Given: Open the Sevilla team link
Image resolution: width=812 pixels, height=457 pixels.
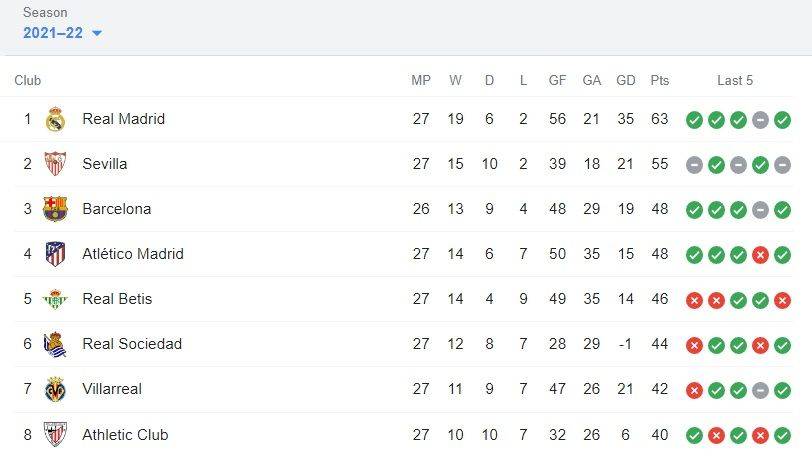Looking at the screenshot, I should tap(105, 164).
